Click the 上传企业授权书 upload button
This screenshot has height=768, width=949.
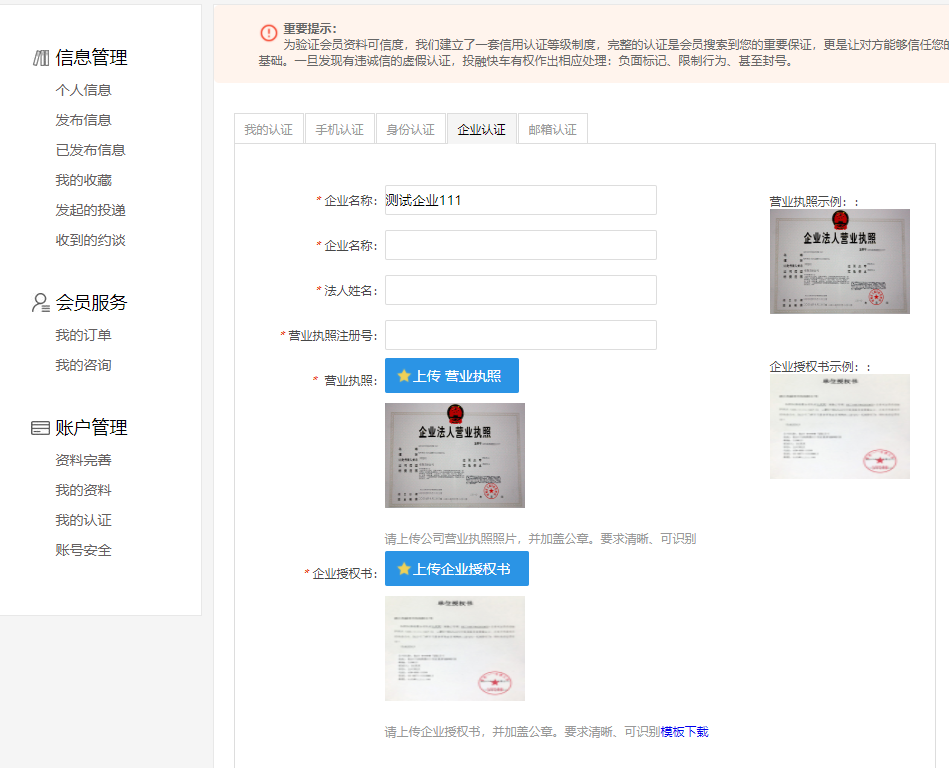tap(458, 568)
